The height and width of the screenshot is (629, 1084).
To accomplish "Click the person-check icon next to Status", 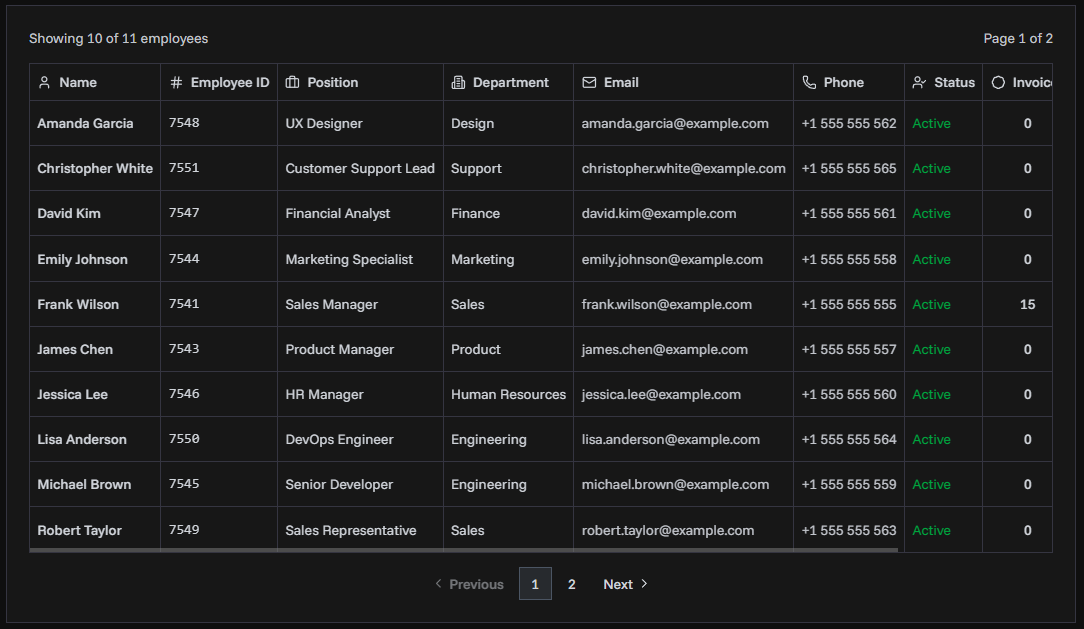I will (921, 82).
